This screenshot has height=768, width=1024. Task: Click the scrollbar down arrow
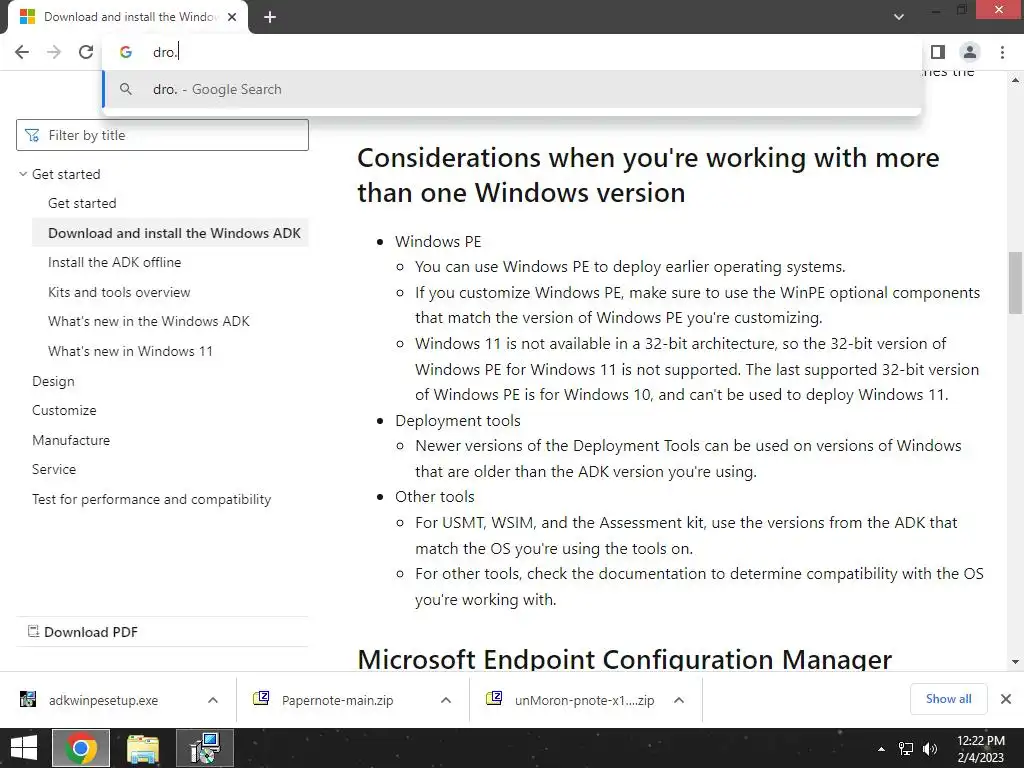point(1015,662)
